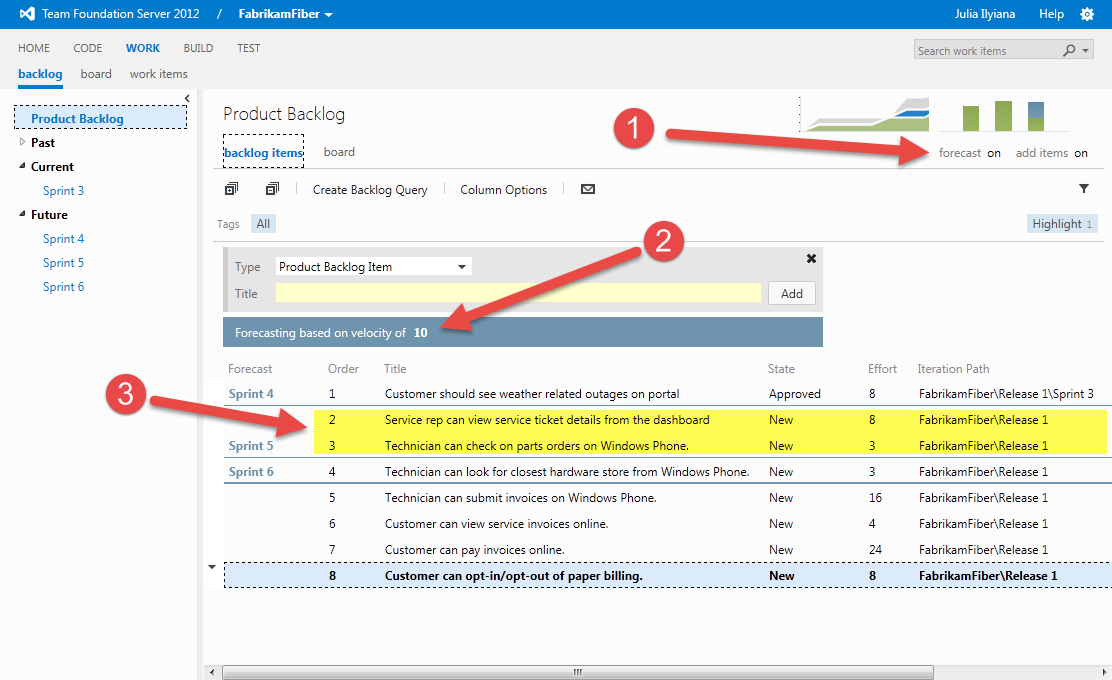
Task: Open Column Options
Action: point(504,189)
